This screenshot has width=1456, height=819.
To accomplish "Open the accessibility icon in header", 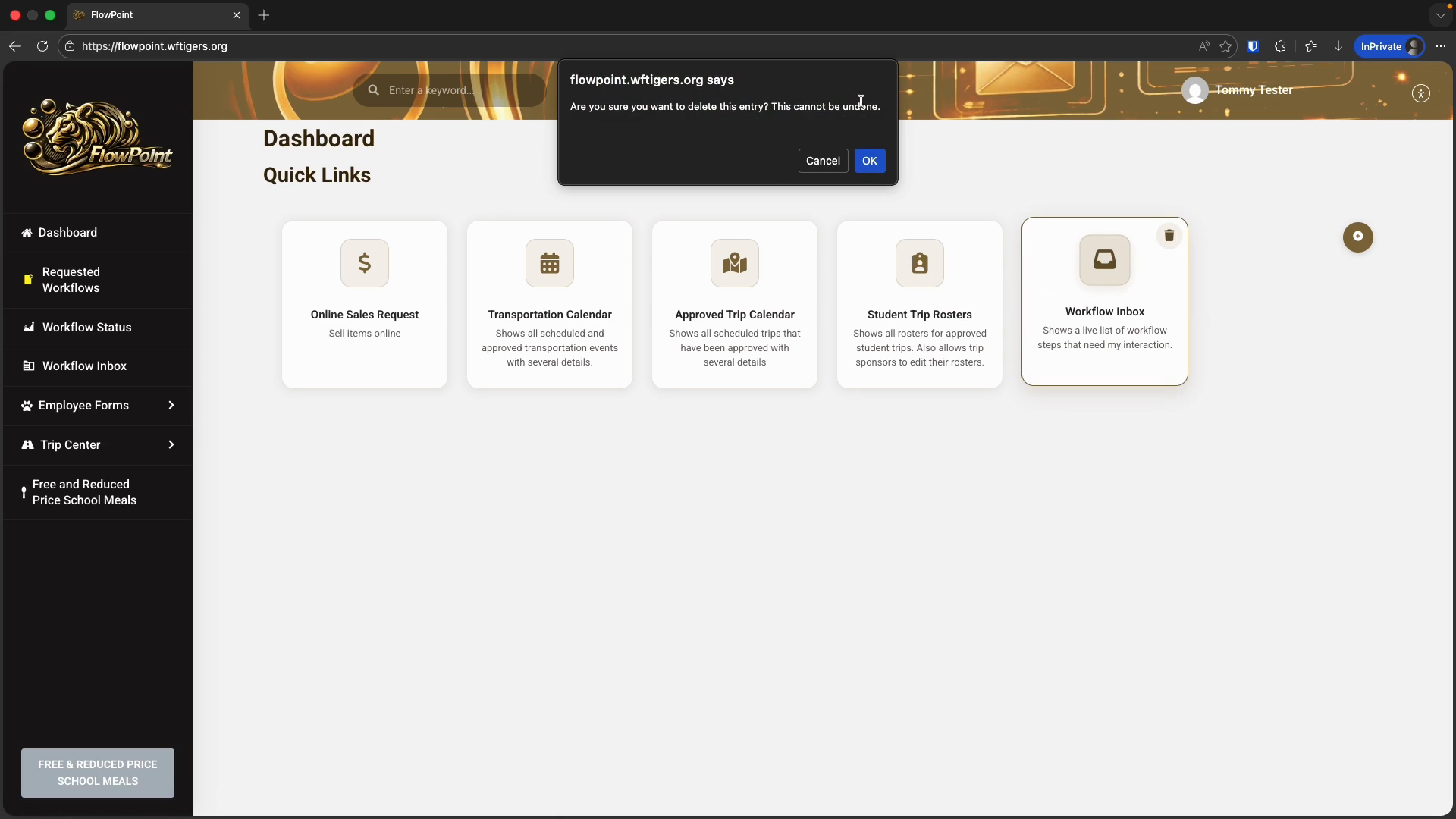I will pos(1420,93).
